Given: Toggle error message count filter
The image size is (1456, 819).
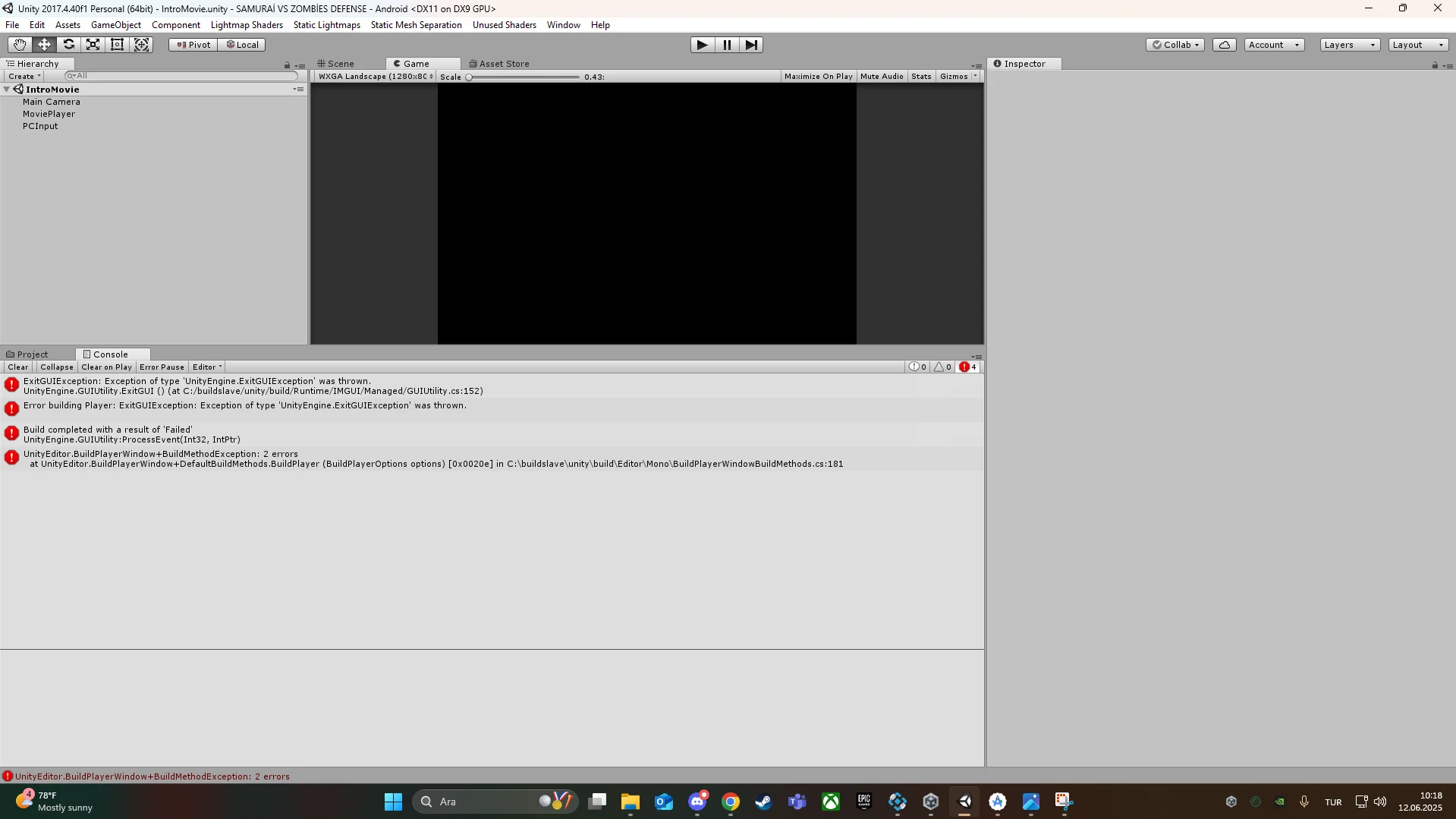Looking at the screenshot, I should click(967, 367).
